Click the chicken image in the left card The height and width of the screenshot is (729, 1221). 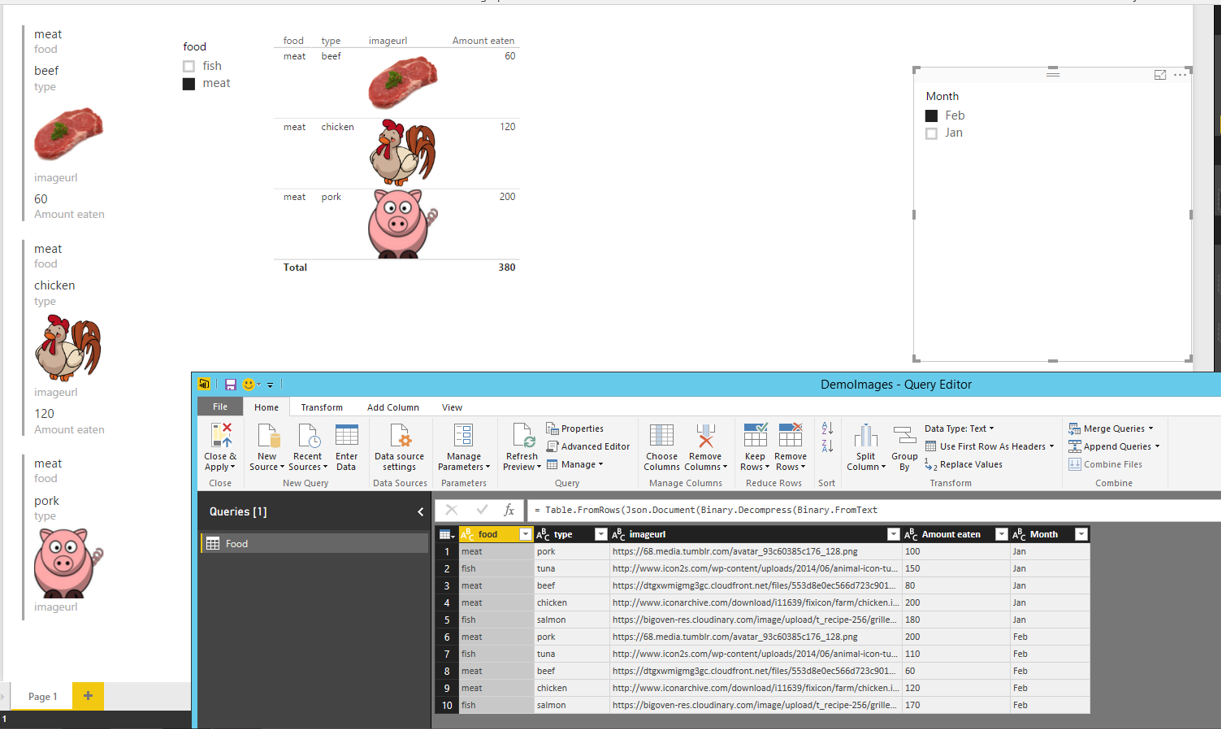(68, 348)
